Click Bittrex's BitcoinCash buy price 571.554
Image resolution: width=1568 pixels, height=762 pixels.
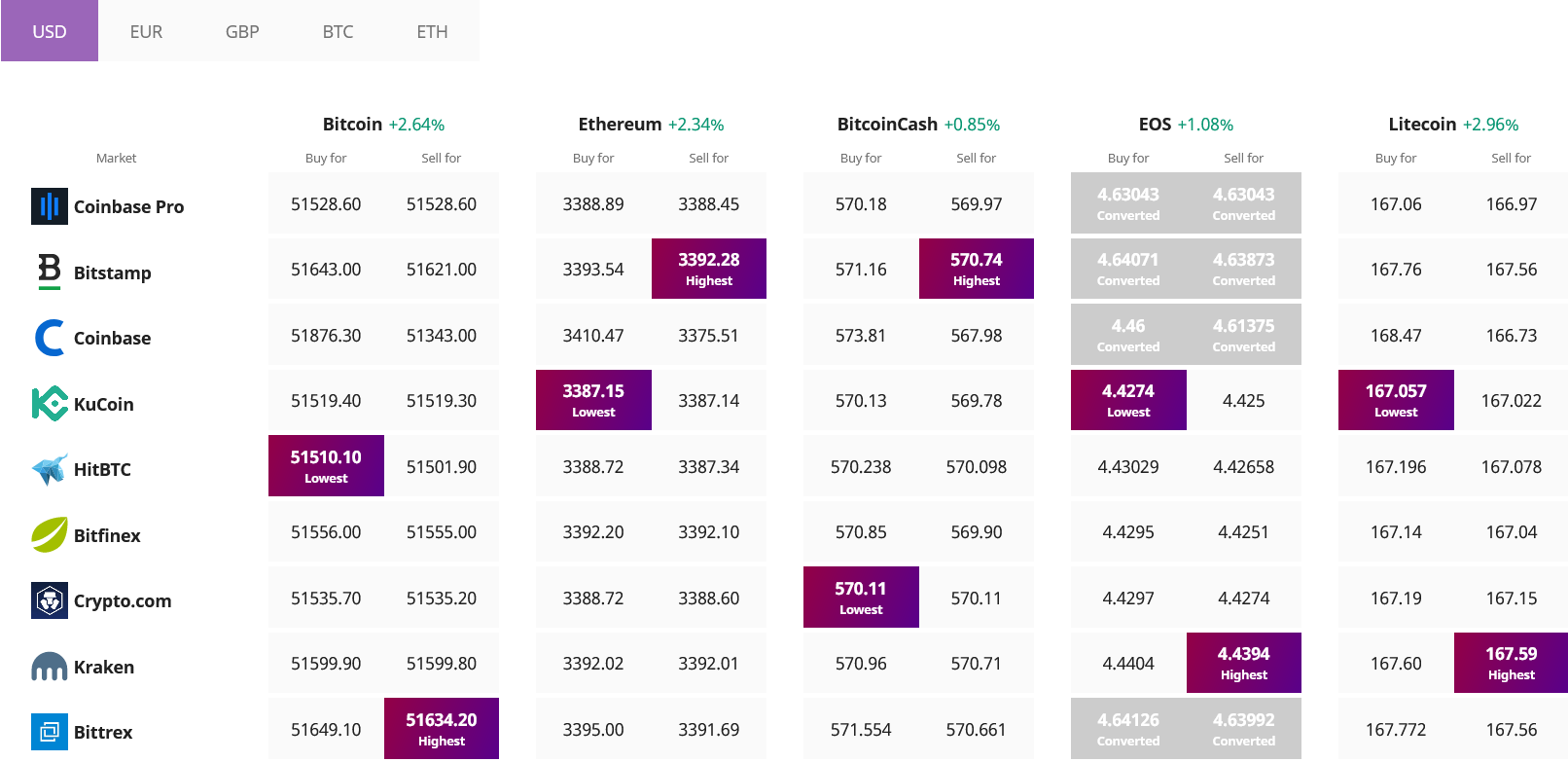861,729
